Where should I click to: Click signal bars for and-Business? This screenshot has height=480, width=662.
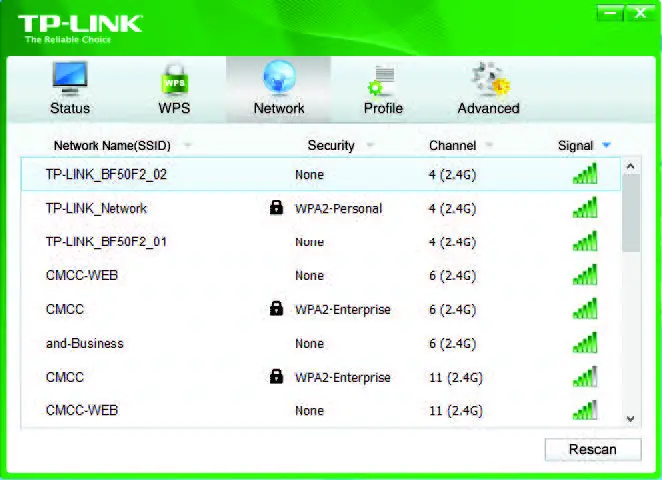(x=585, y=342)
